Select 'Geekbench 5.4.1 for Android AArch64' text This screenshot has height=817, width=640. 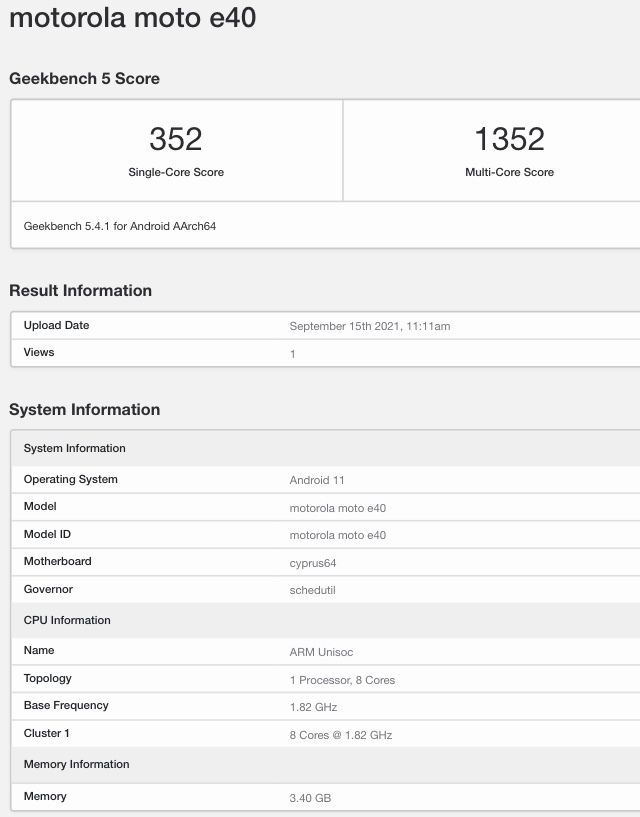tap(120, 226)
